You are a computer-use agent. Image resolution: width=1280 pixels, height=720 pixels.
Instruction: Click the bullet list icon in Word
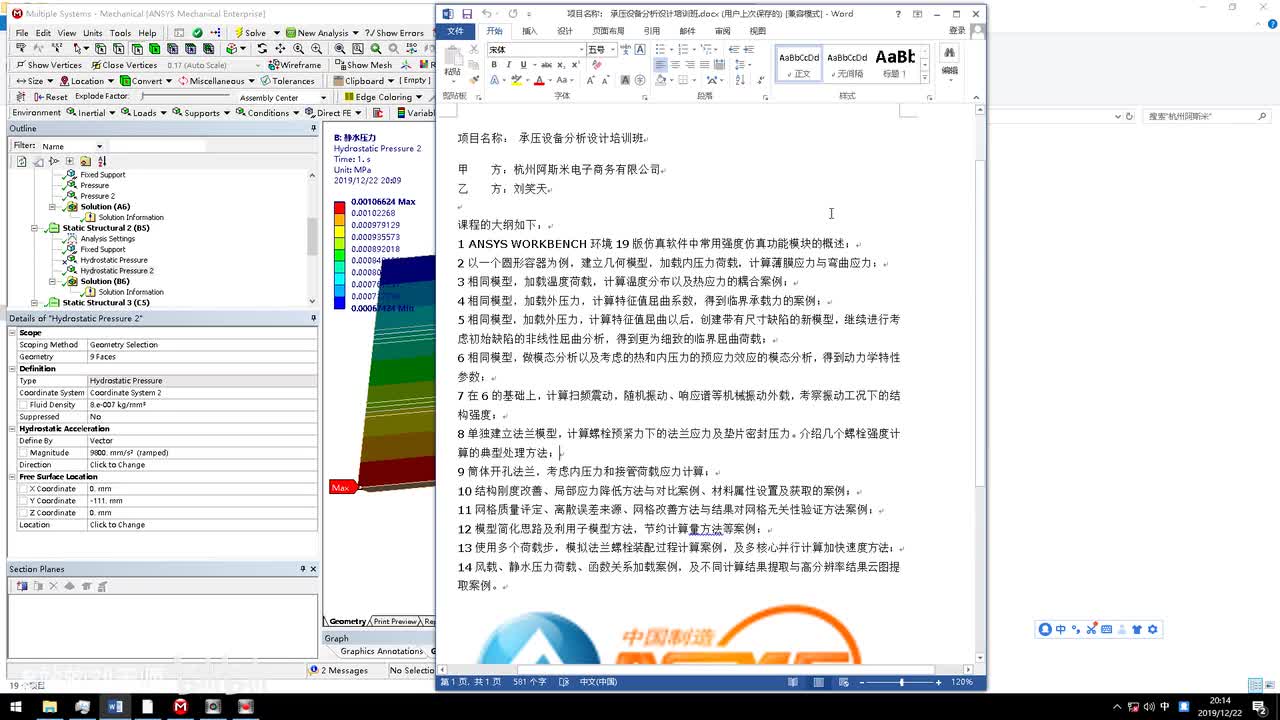[662, 49]
